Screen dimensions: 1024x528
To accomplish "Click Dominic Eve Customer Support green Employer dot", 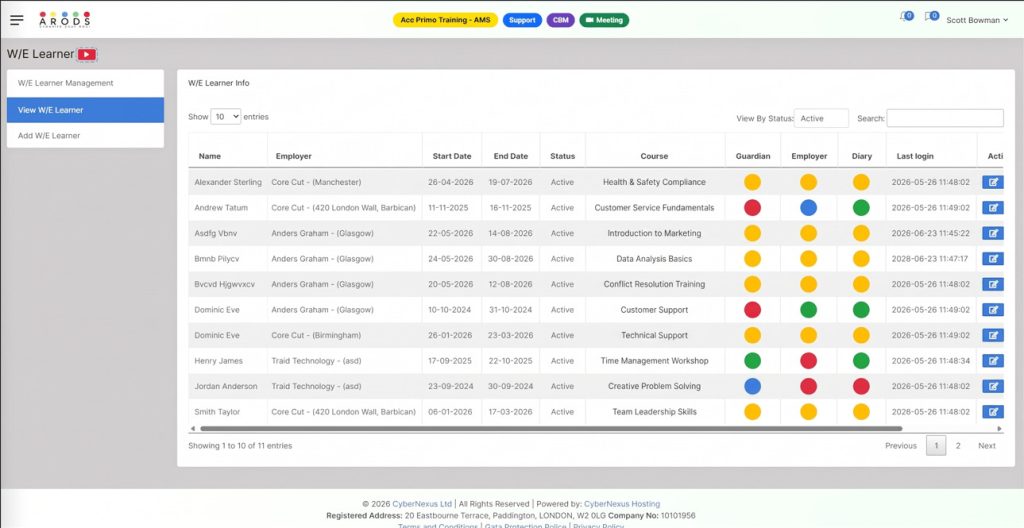I will point(808,310).
